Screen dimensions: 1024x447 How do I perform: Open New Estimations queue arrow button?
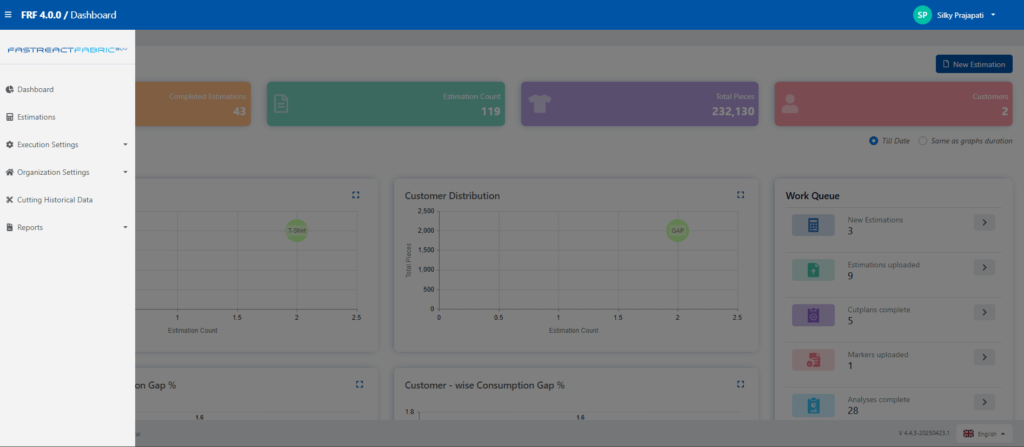pyautogui.click(x=984, y=222)
